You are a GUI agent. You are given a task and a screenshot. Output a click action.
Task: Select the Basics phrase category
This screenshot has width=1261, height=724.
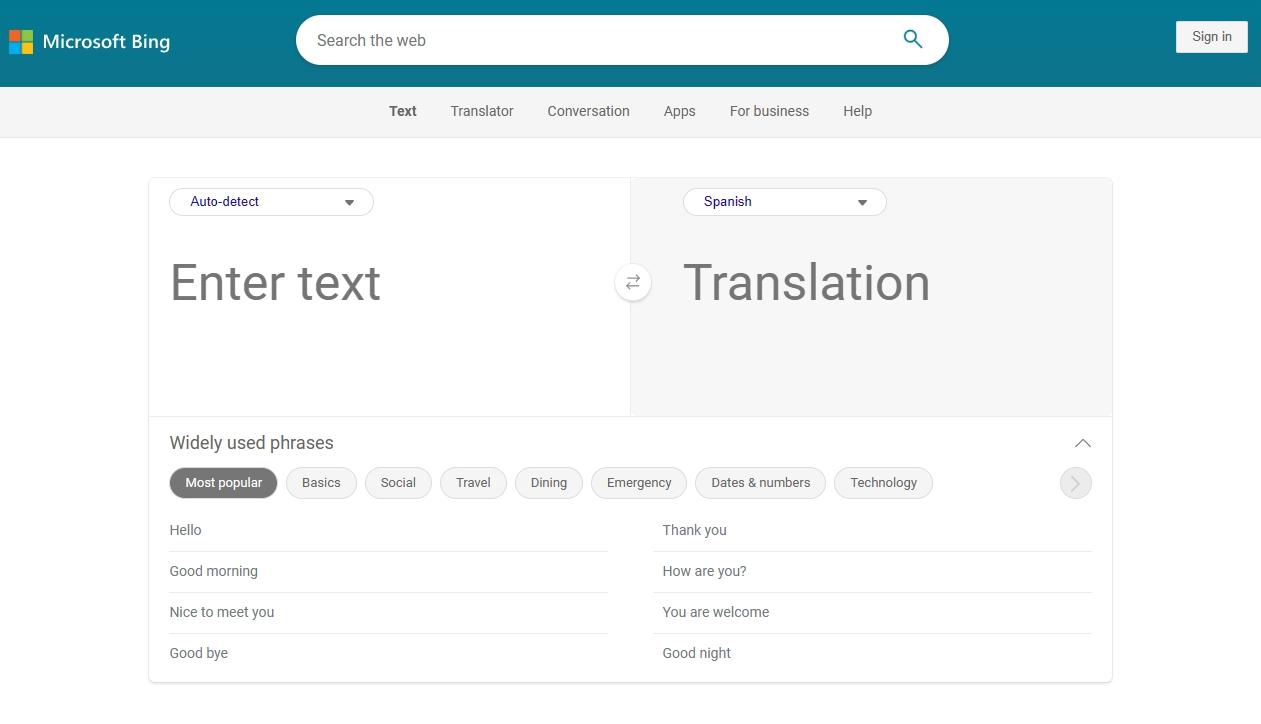pos(321,483)
